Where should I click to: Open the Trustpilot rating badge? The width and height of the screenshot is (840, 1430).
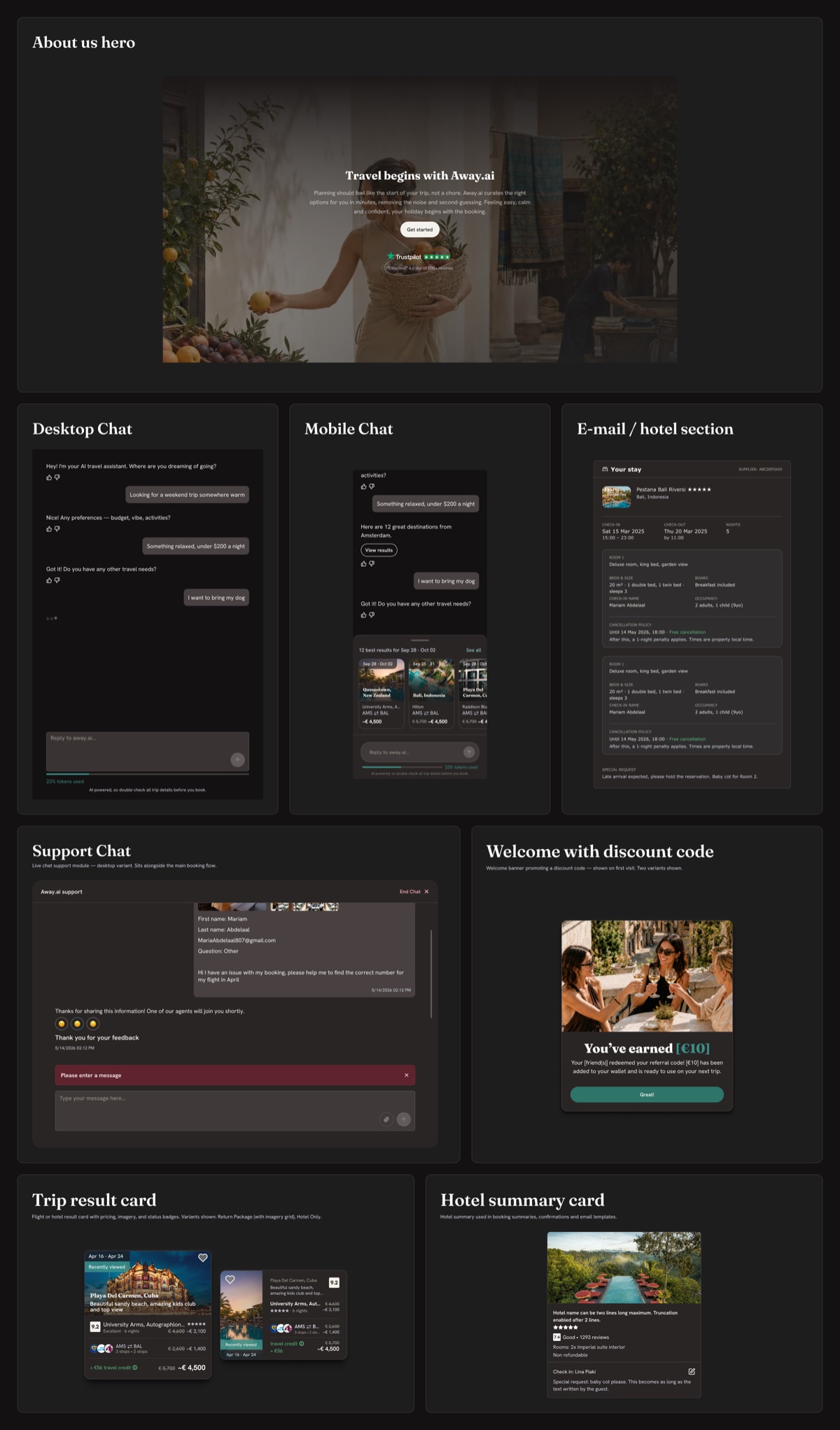(x=419, y=257)
